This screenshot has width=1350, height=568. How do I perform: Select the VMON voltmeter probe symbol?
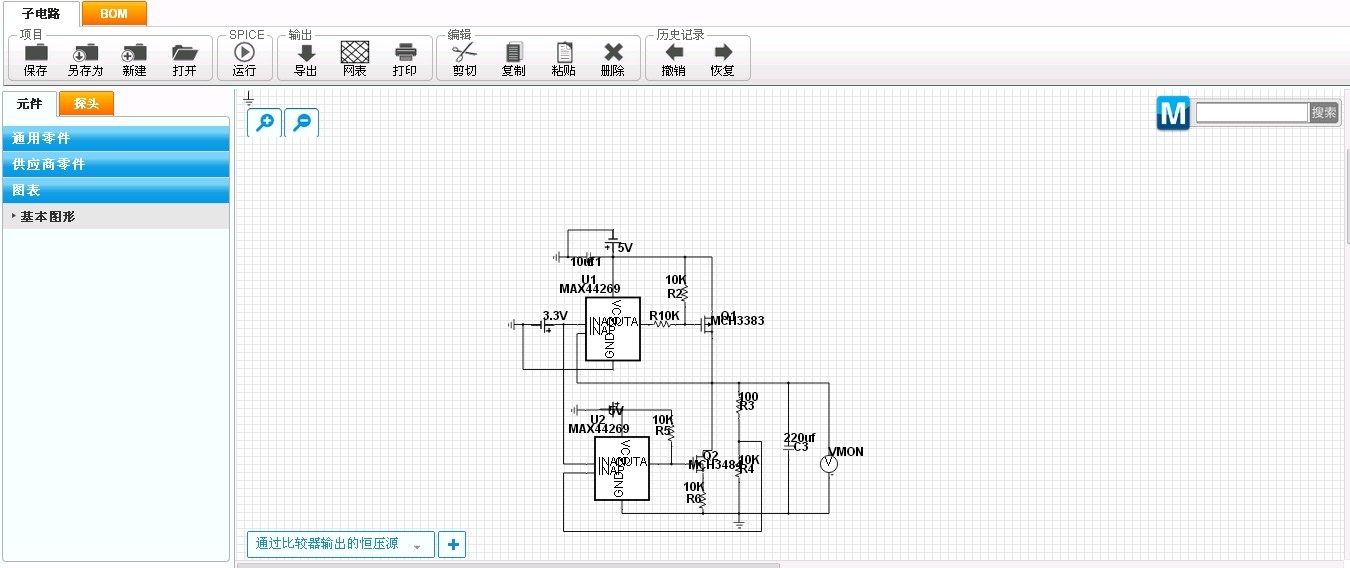coord(828,464)
